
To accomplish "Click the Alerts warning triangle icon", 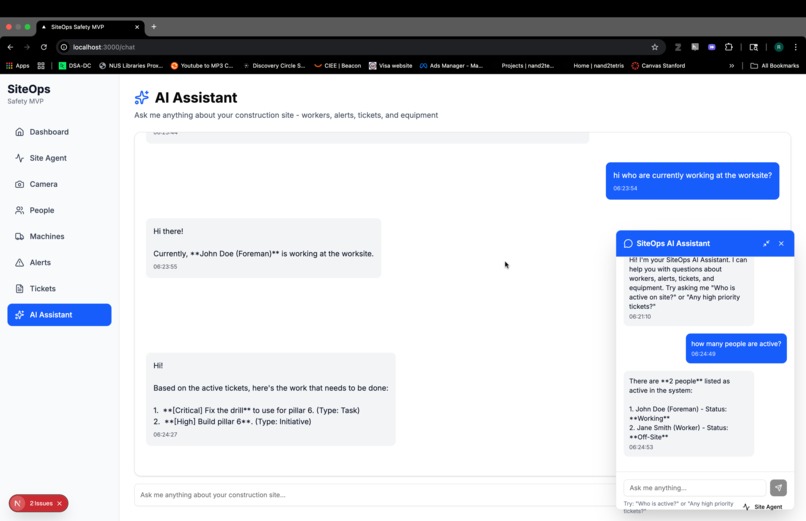I will point(20,263).
